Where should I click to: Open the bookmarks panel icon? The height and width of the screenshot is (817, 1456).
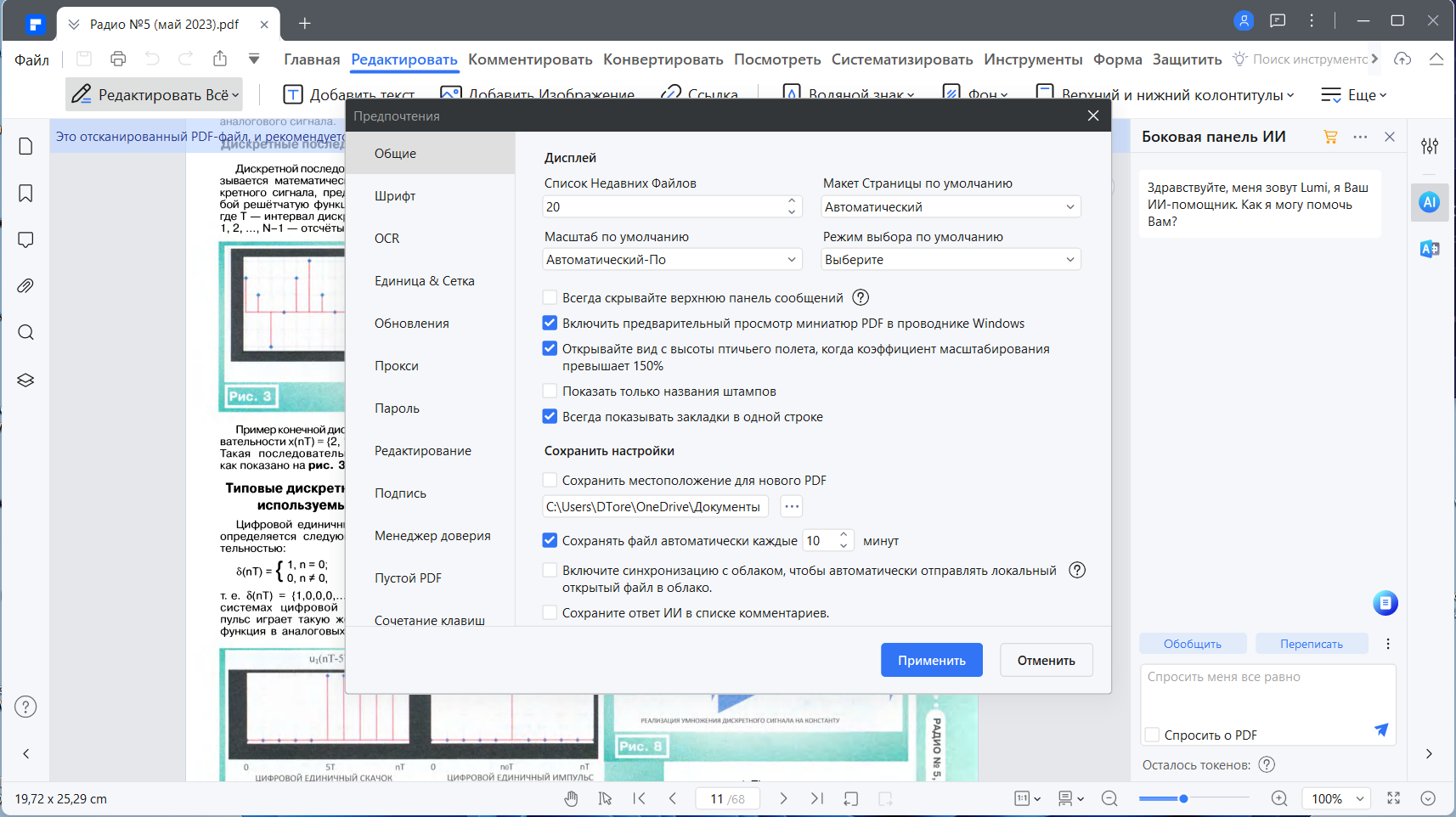coord(25,194)
